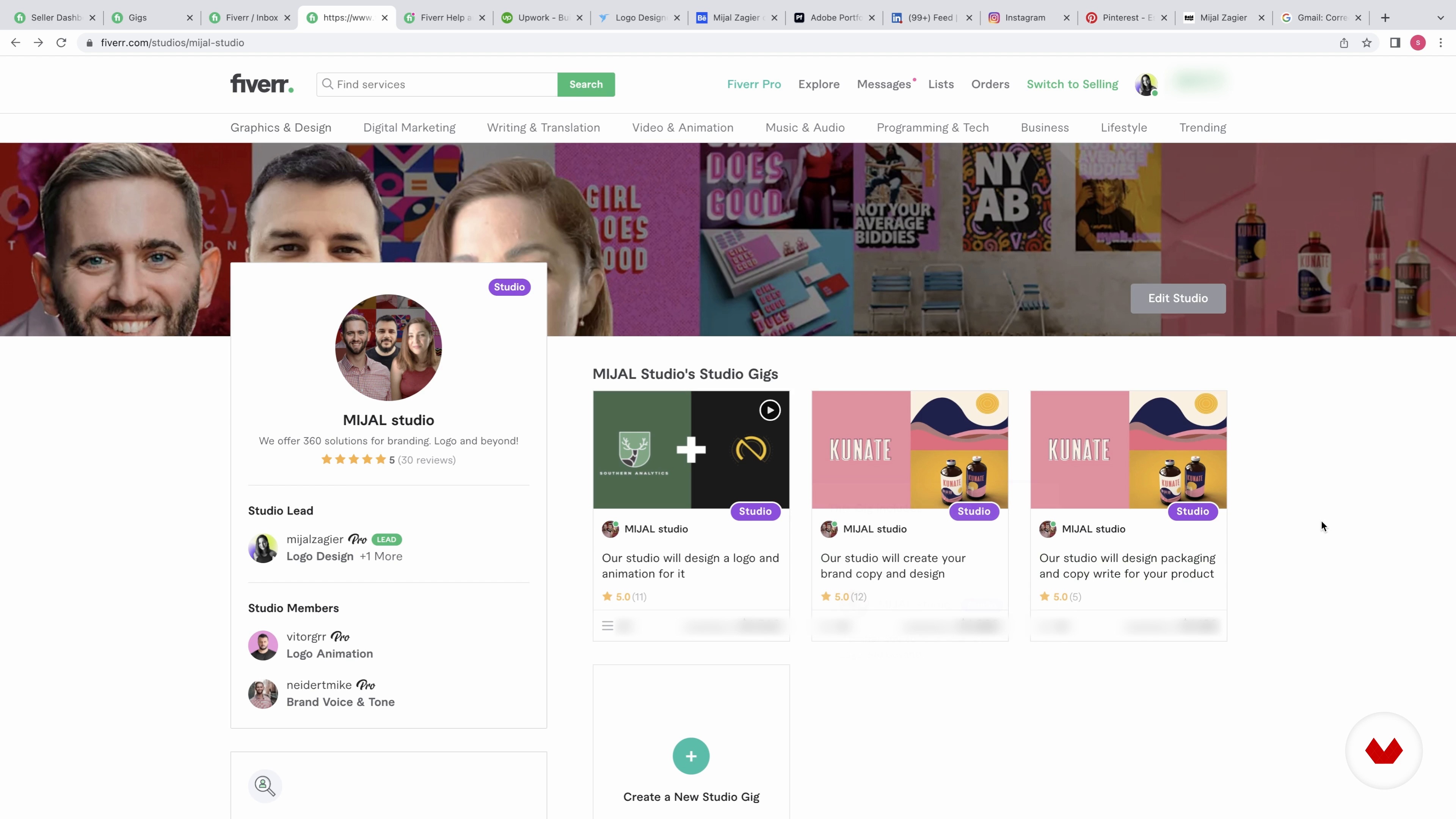Open the Chrome three-dot menu
Viewport: 1456px width, 819px height.
tap(1441, 43)
